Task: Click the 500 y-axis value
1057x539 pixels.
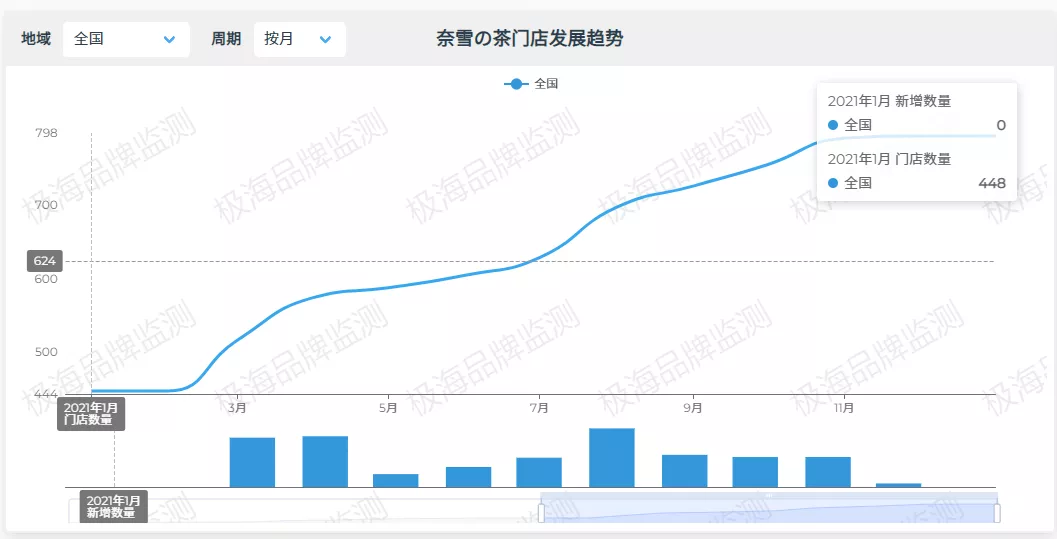Action: tap(47, 352)
